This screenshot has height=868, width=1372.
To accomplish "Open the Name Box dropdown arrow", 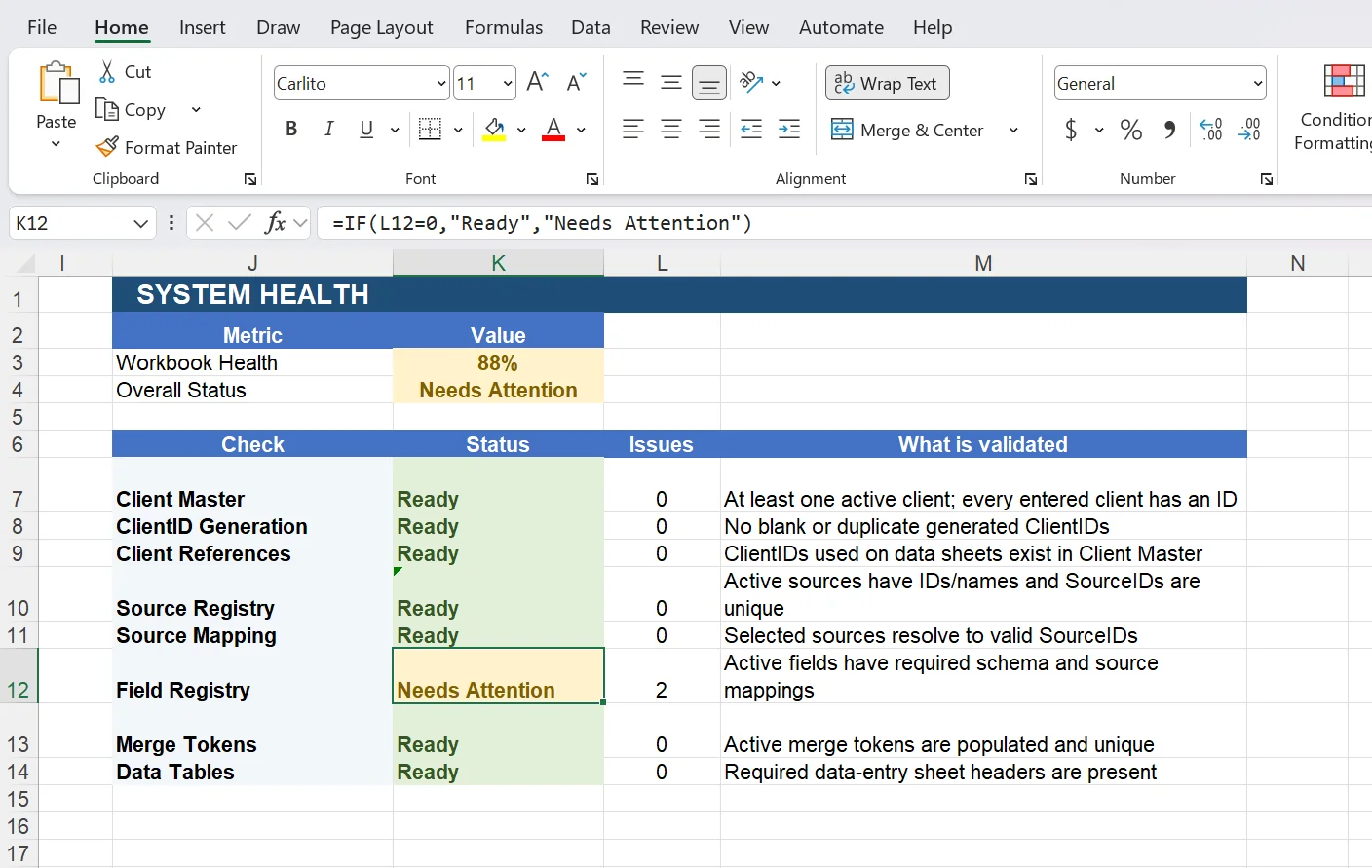I will pos(141,223).
